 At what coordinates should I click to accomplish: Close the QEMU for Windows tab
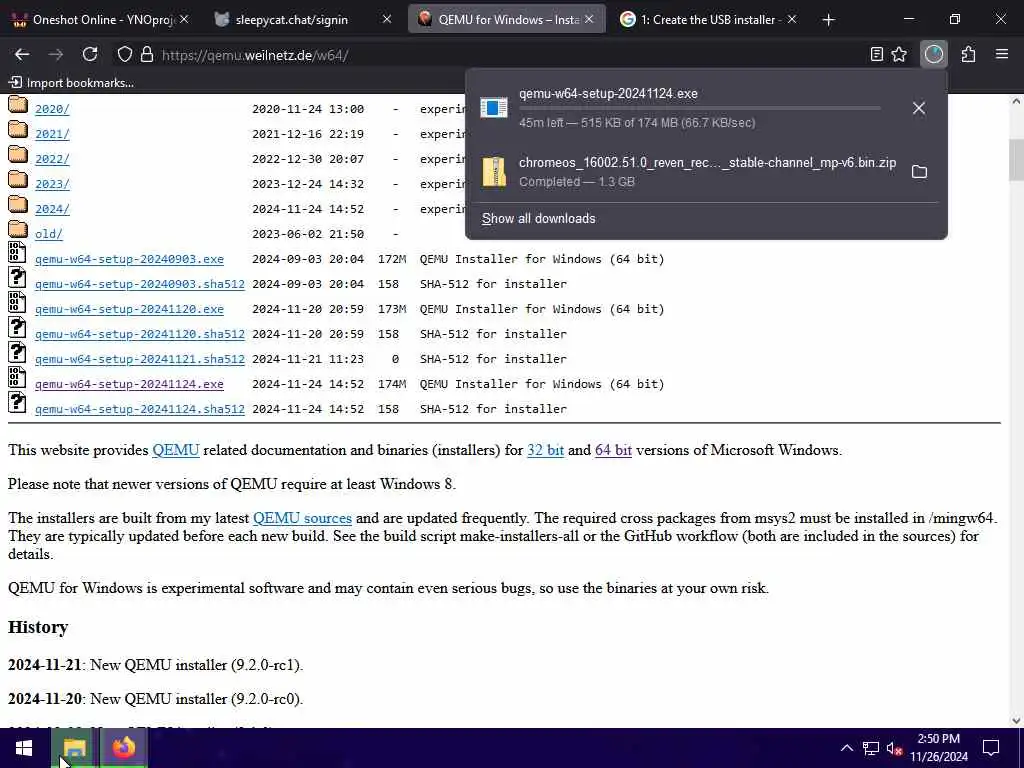[x=589, y=20]
